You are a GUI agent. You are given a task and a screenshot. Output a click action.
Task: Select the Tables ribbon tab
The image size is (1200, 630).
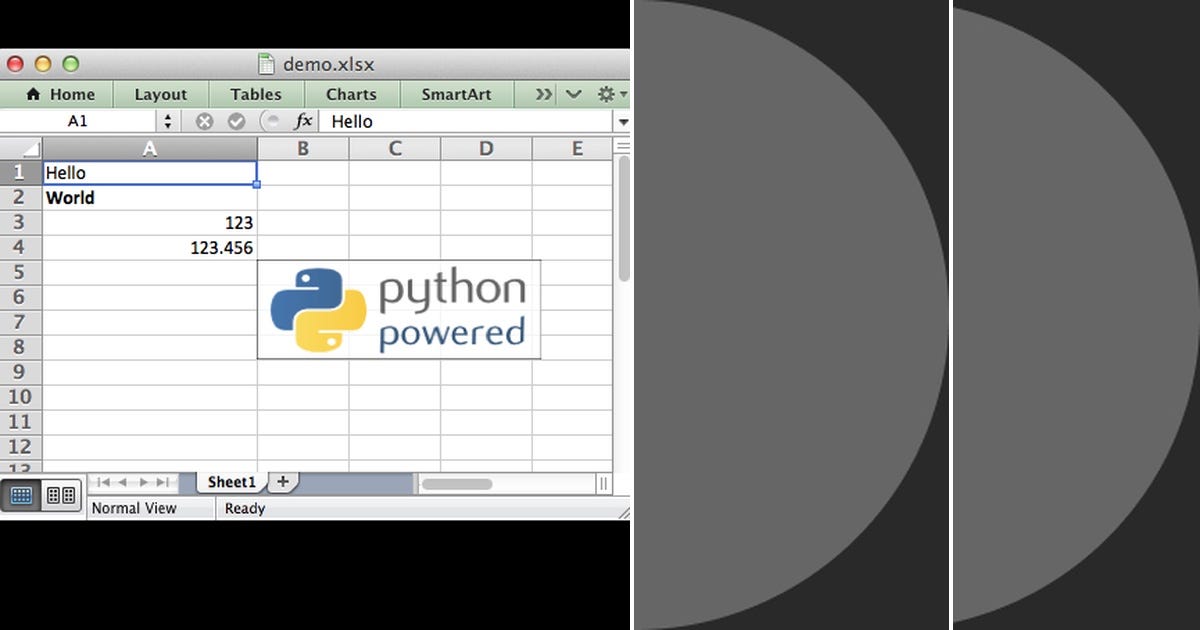click(x=255, y=93)
